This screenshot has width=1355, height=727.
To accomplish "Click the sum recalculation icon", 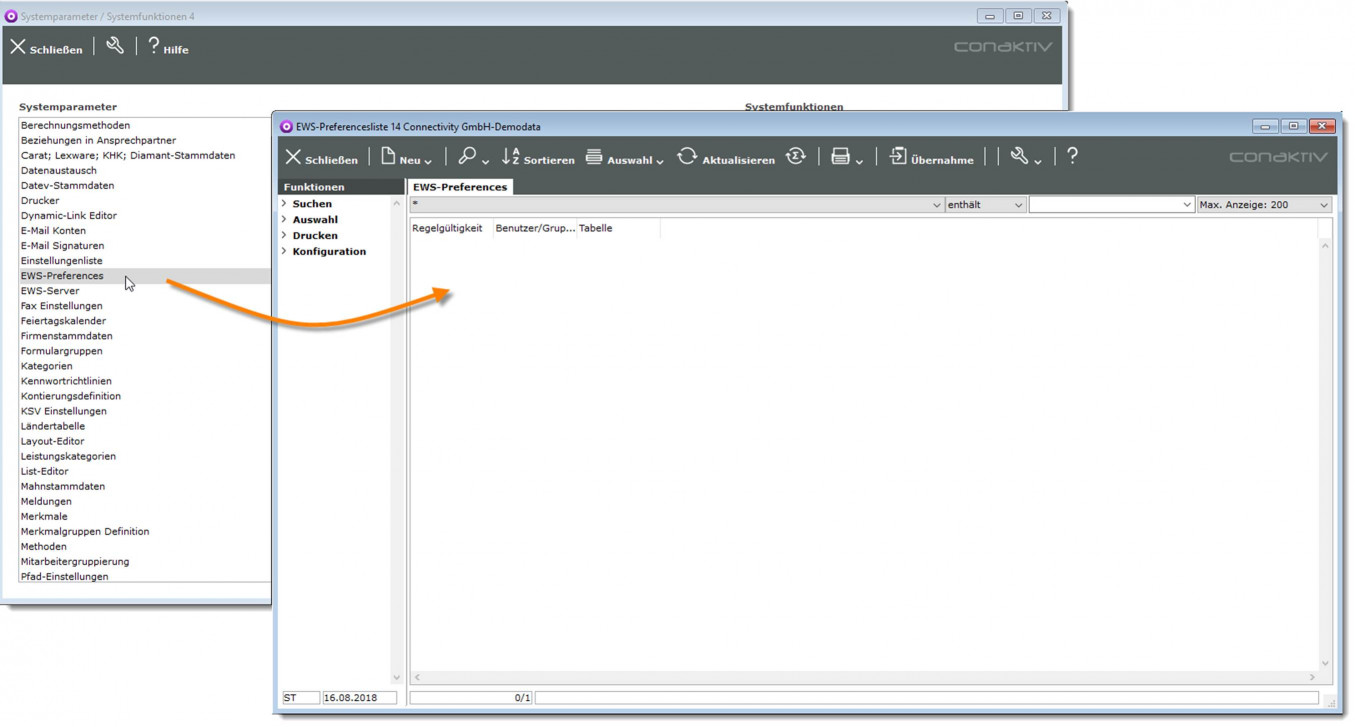I will pos(796,156).
